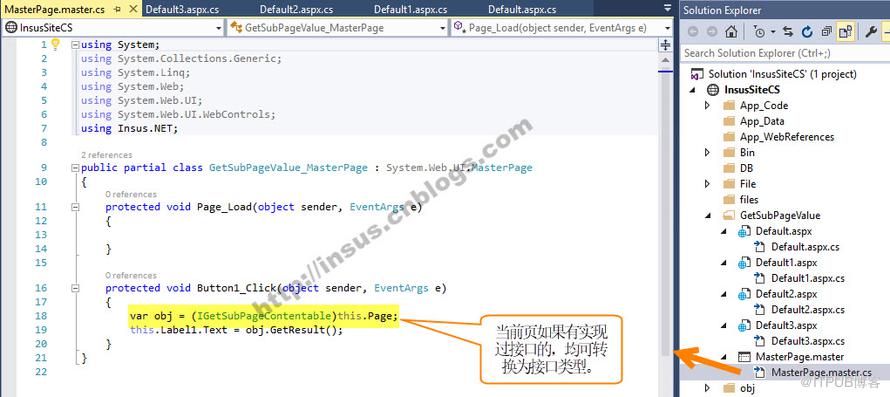Image resolution: width=890 pixels, height=397 pixels.
Task: Collapse the GetSubPageValue folder node
Action: tap(708, 216)
